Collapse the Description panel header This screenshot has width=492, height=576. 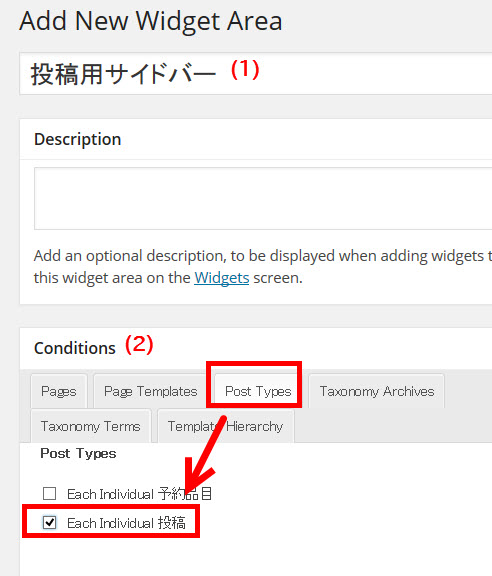(256, 139)
